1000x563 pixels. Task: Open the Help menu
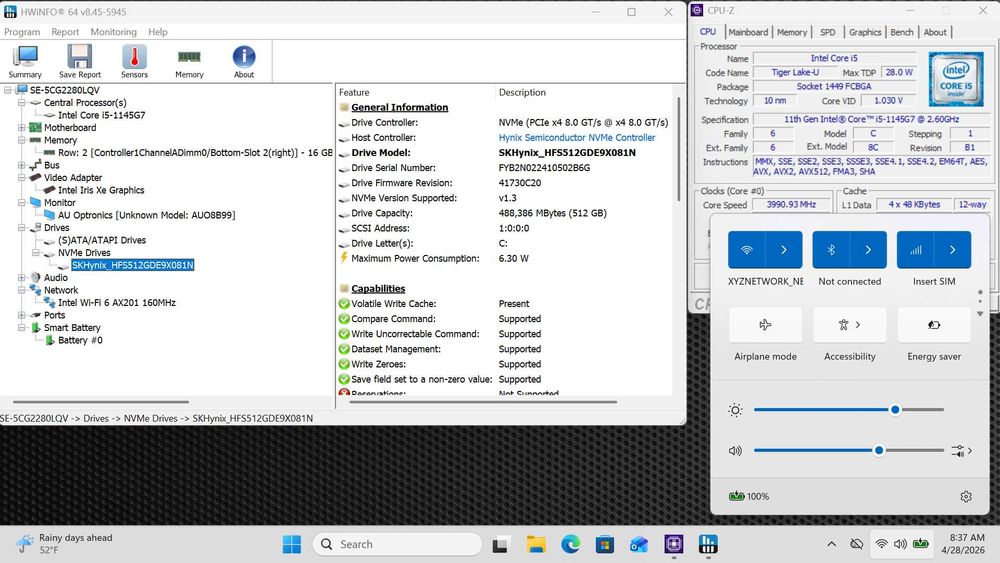pos(158,32)
